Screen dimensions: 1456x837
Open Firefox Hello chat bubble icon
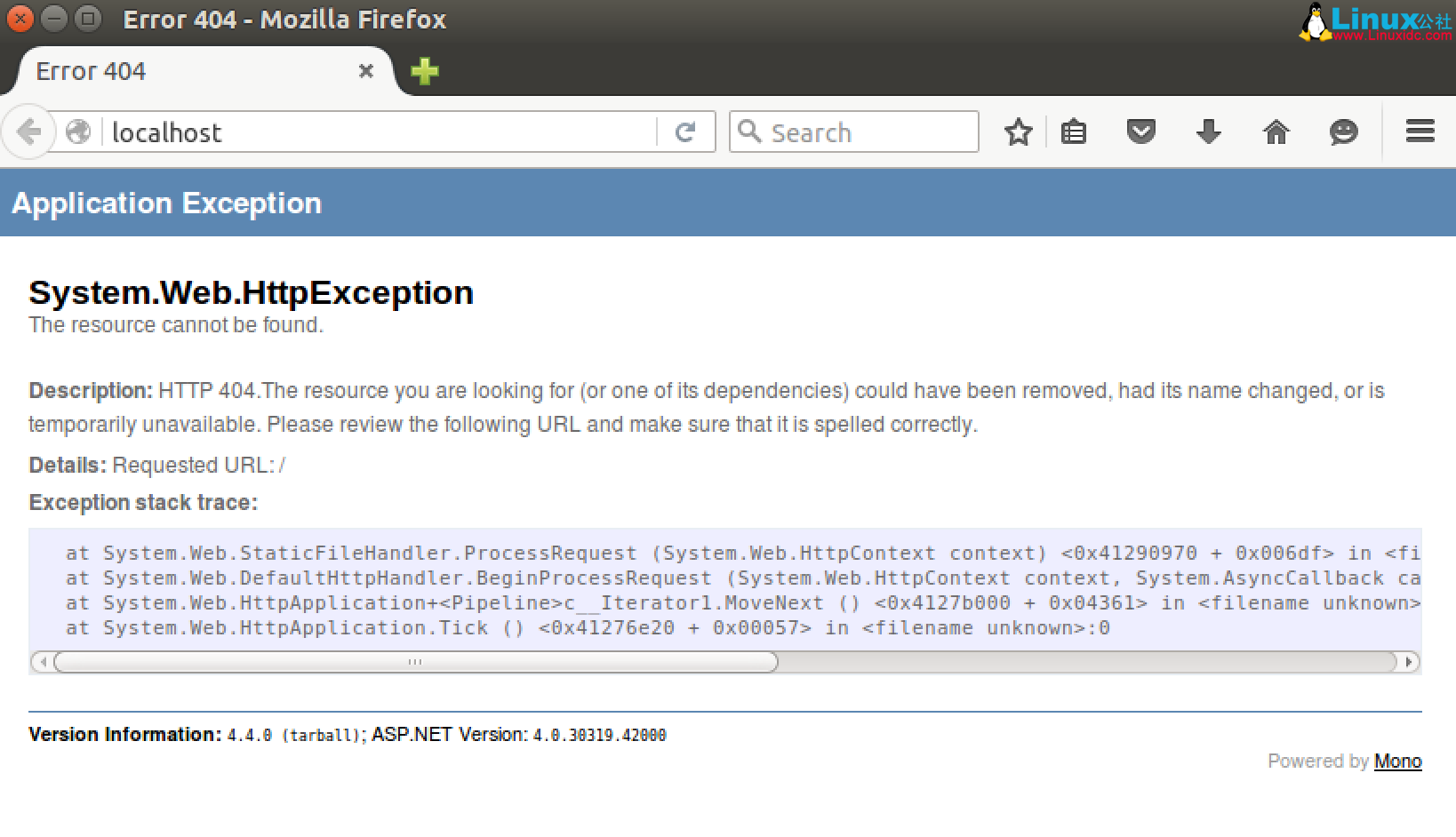coord(1343,132)
